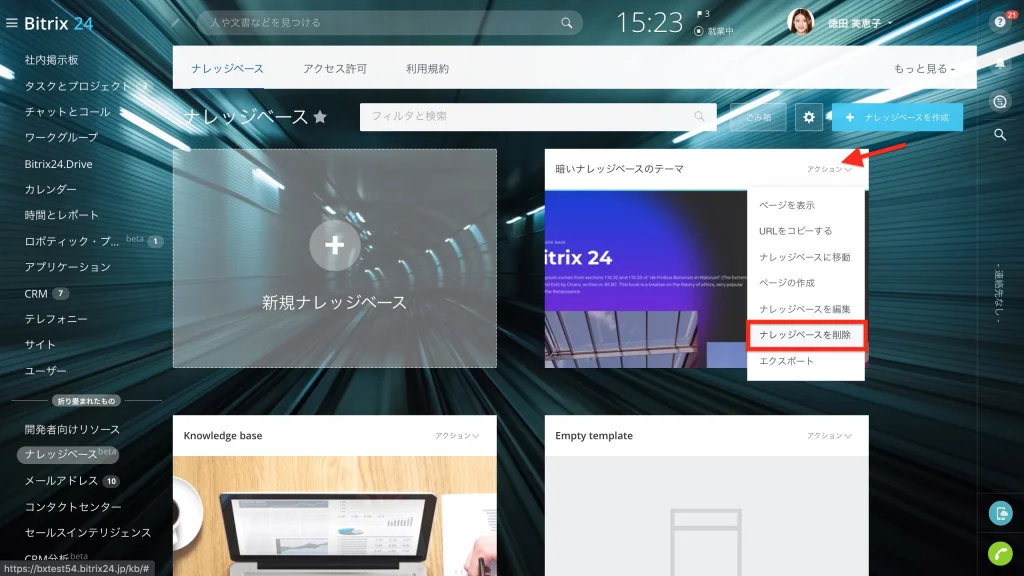1024x576 pixels.
Task: Open the chat bubble icon in right panel
Action: [1000, 101]
